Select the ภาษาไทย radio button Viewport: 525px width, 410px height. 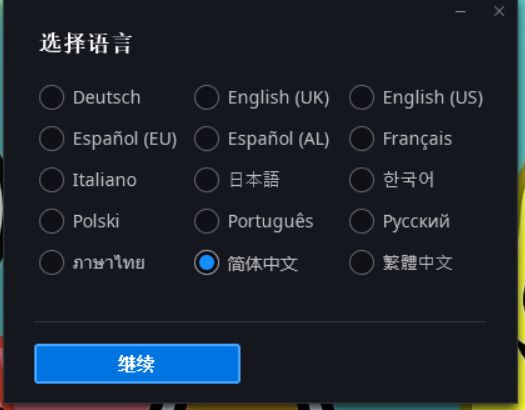pos(52,262)
